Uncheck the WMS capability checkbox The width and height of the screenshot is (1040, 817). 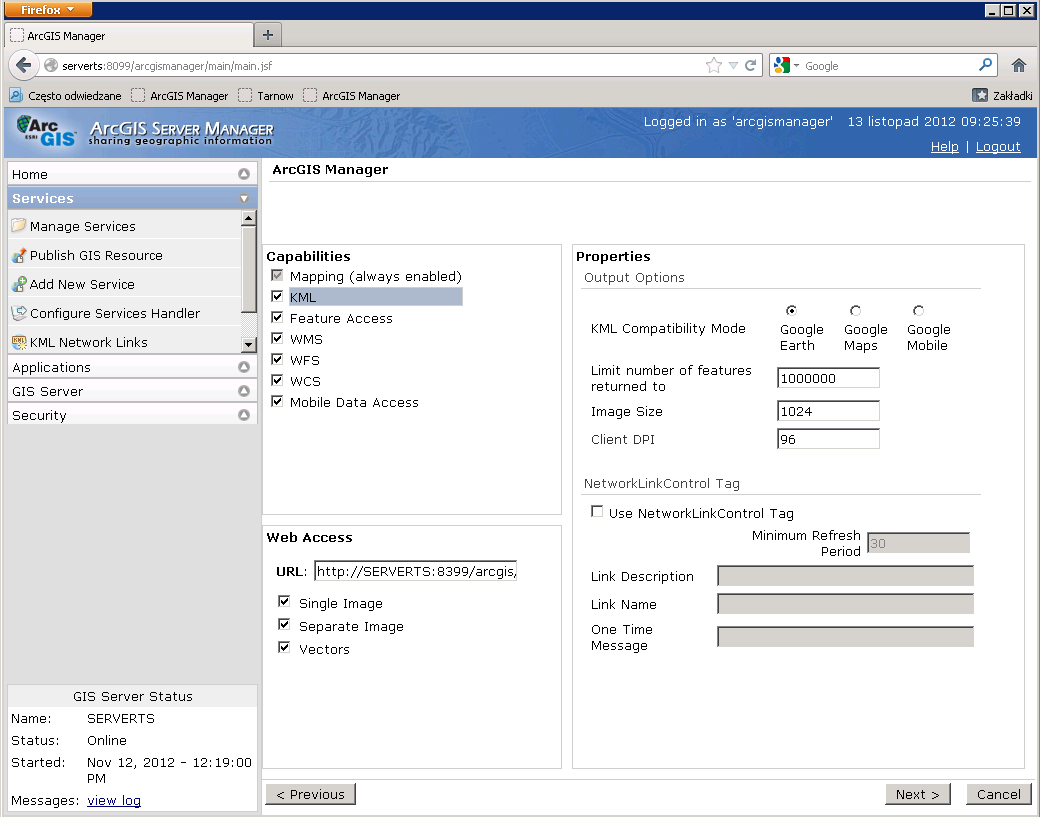277,338
